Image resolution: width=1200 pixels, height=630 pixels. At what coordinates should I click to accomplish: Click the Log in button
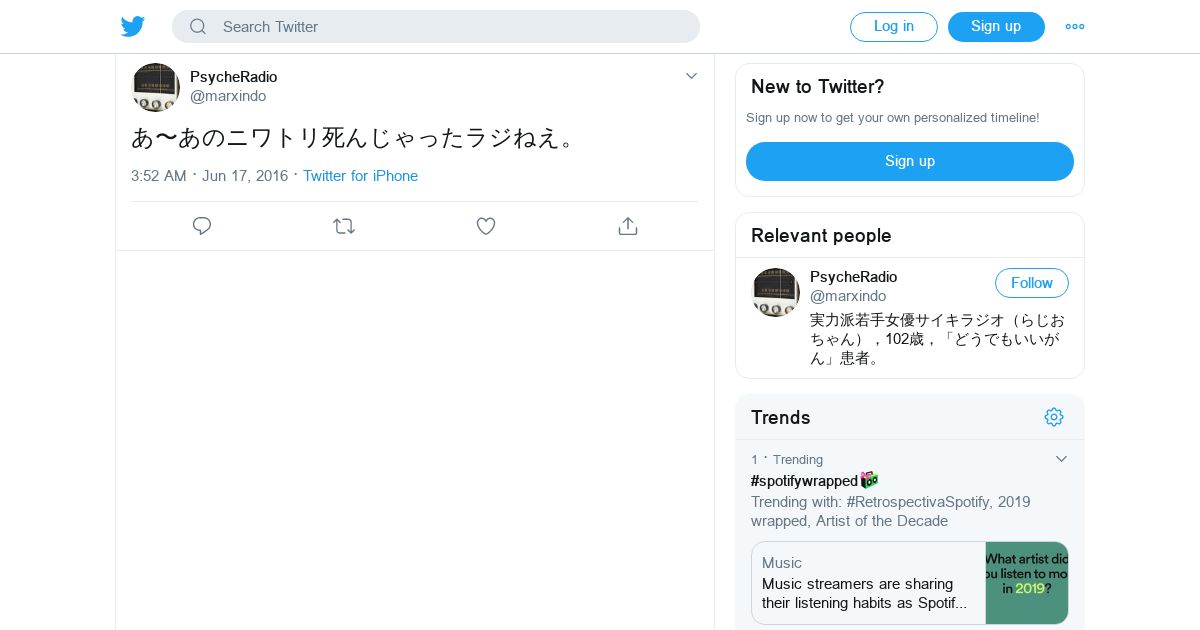click(894, 27)
